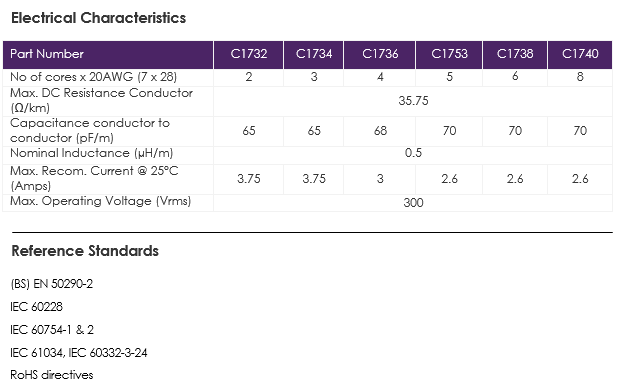
Task: Click the 0.5 Nominal Inductance value
Action: [x=413, y=153]
